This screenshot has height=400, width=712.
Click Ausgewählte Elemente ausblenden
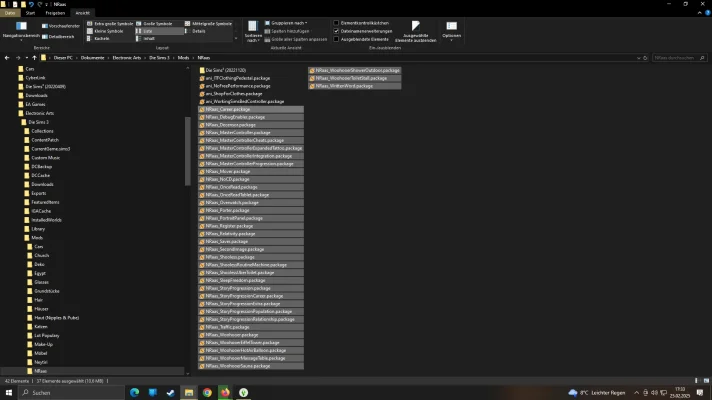tap(415, 31)
